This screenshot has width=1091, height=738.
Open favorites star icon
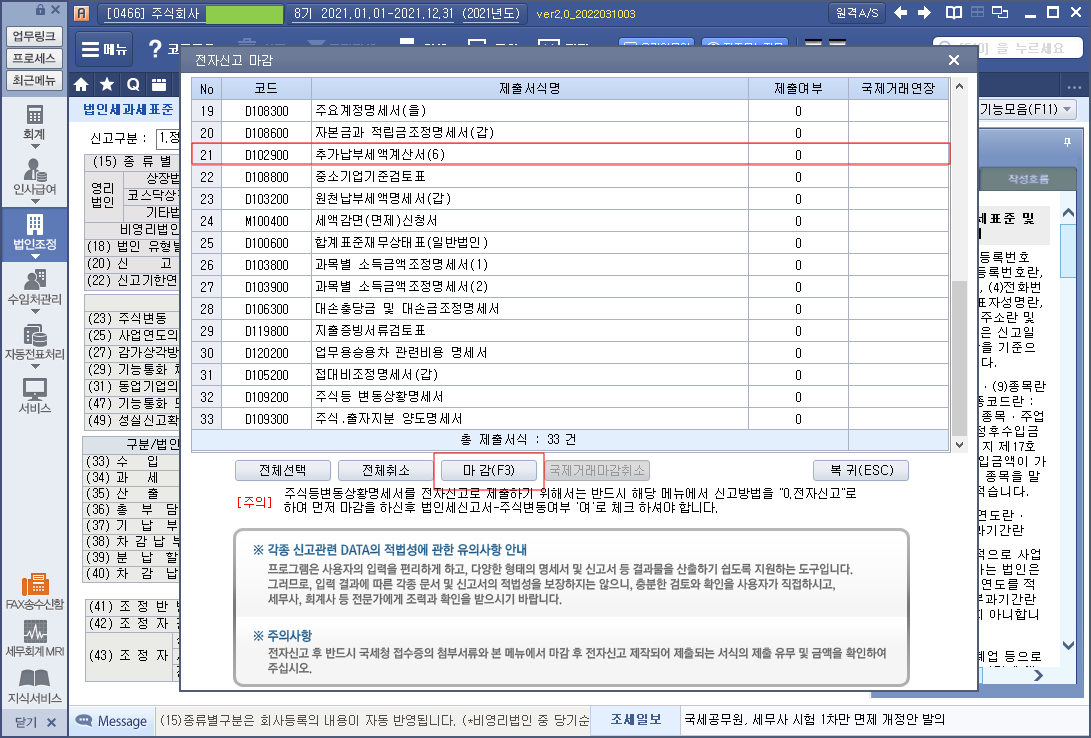tap(107, 85)
